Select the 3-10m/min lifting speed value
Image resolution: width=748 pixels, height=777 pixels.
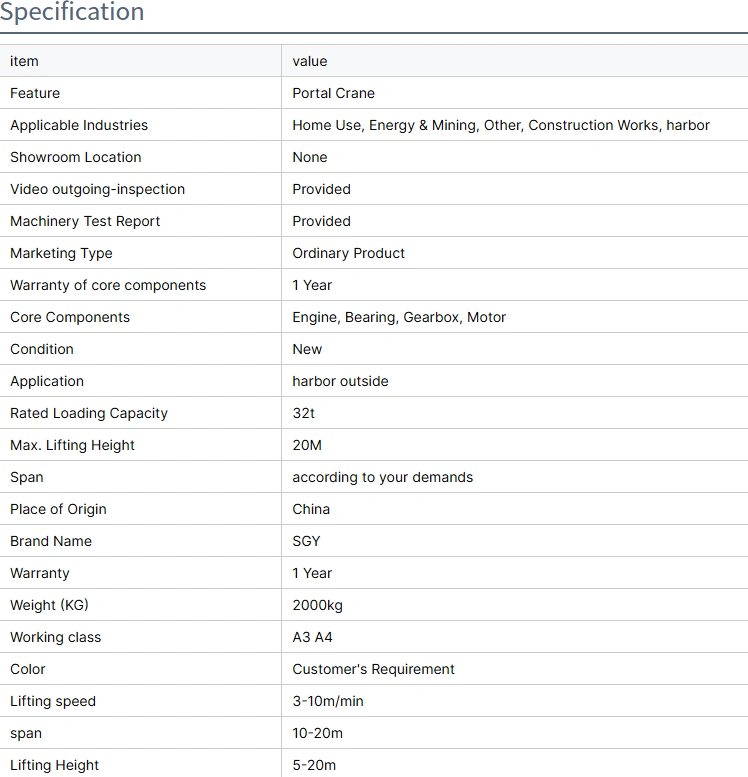point(328,701)
